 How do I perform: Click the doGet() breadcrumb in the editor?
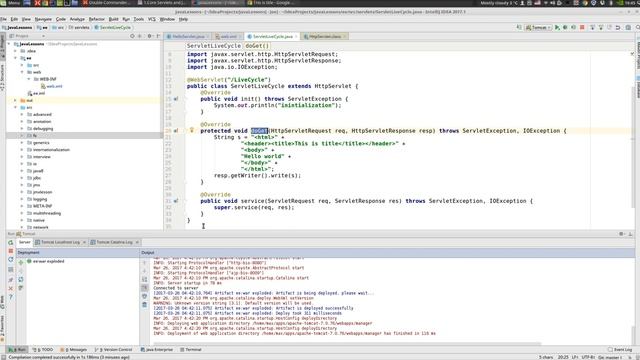[x=257, y=46]
